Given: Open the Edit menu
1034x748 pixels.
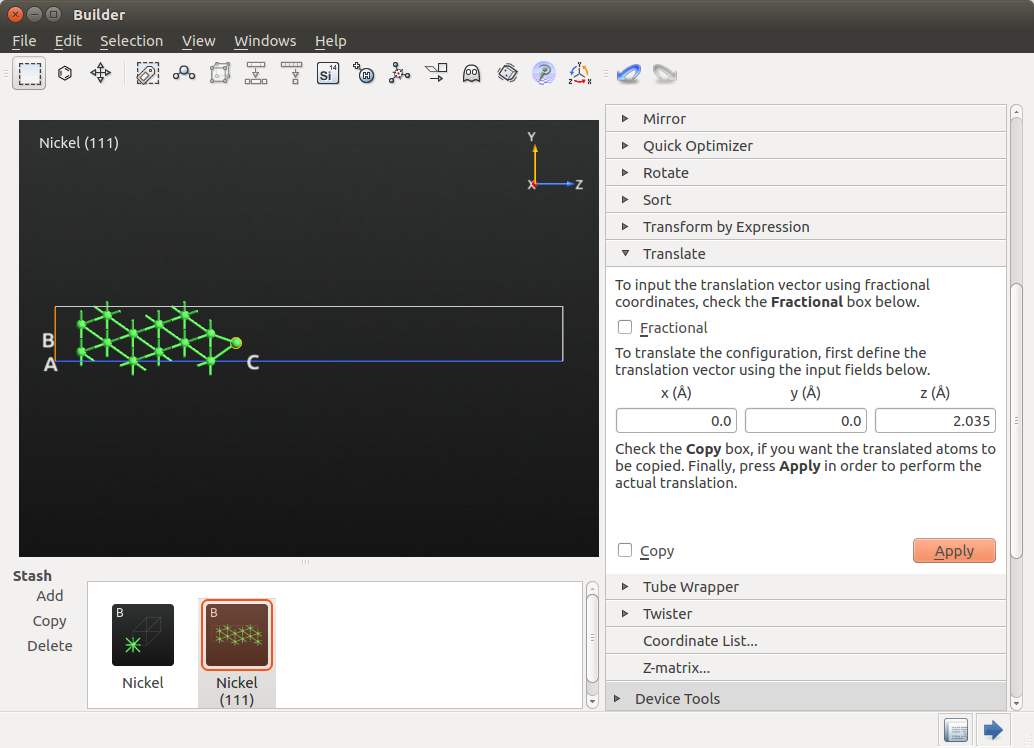Looking at the screenshot, I should pos(68,41).
